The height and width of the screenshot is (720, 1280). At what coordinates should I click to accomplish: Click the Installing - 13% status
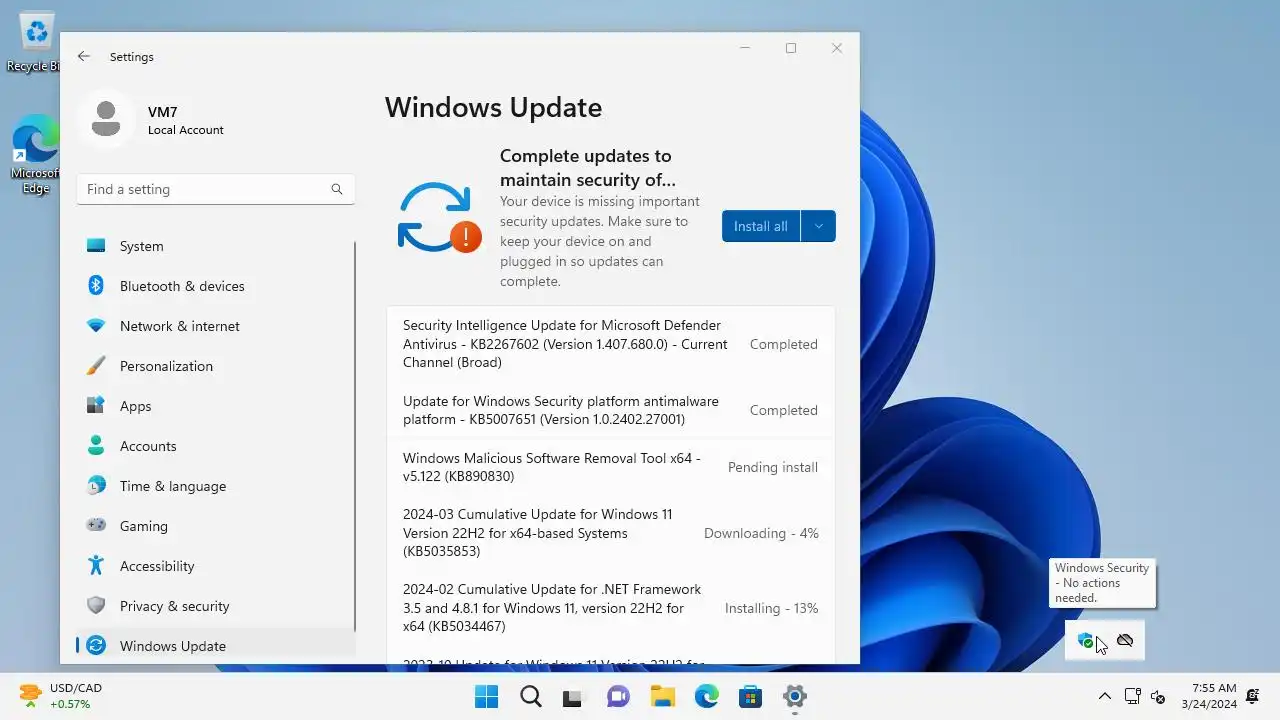[772, 608]
